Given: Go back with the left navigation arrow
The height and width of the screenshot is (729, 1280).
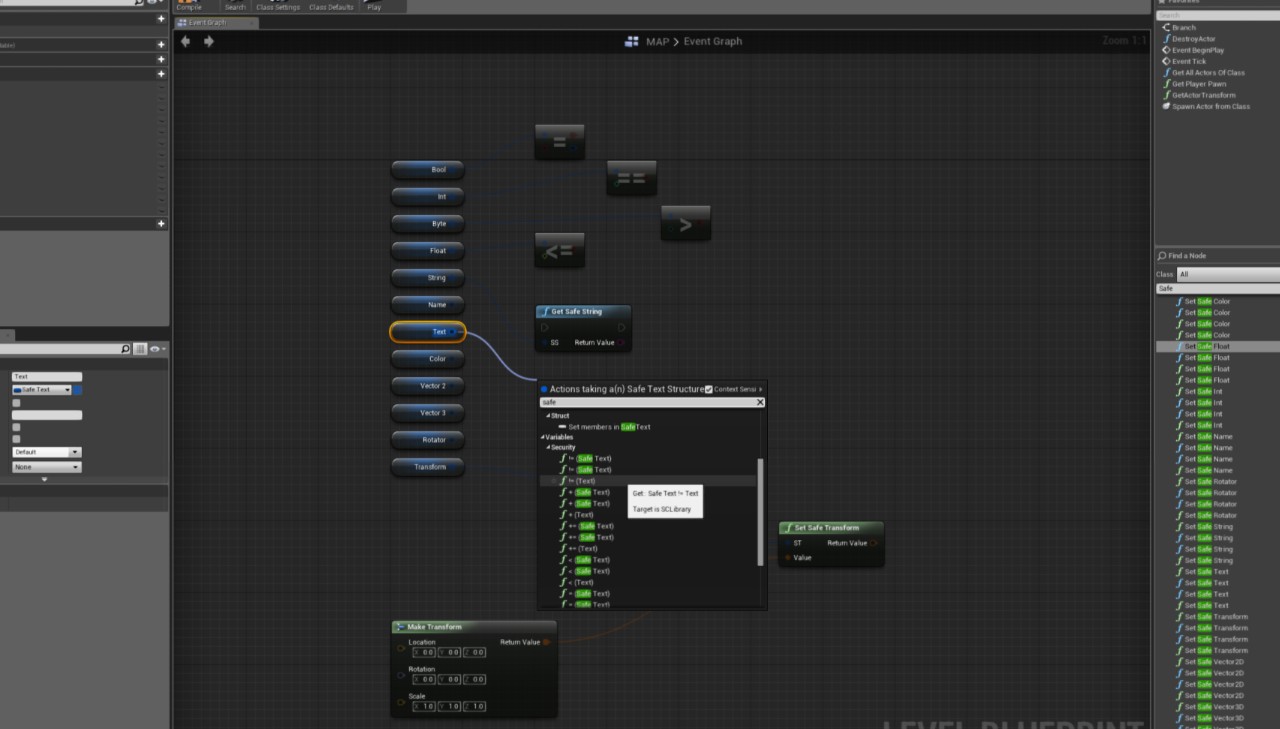Looking at the screenshot, I should pos(185,41).
